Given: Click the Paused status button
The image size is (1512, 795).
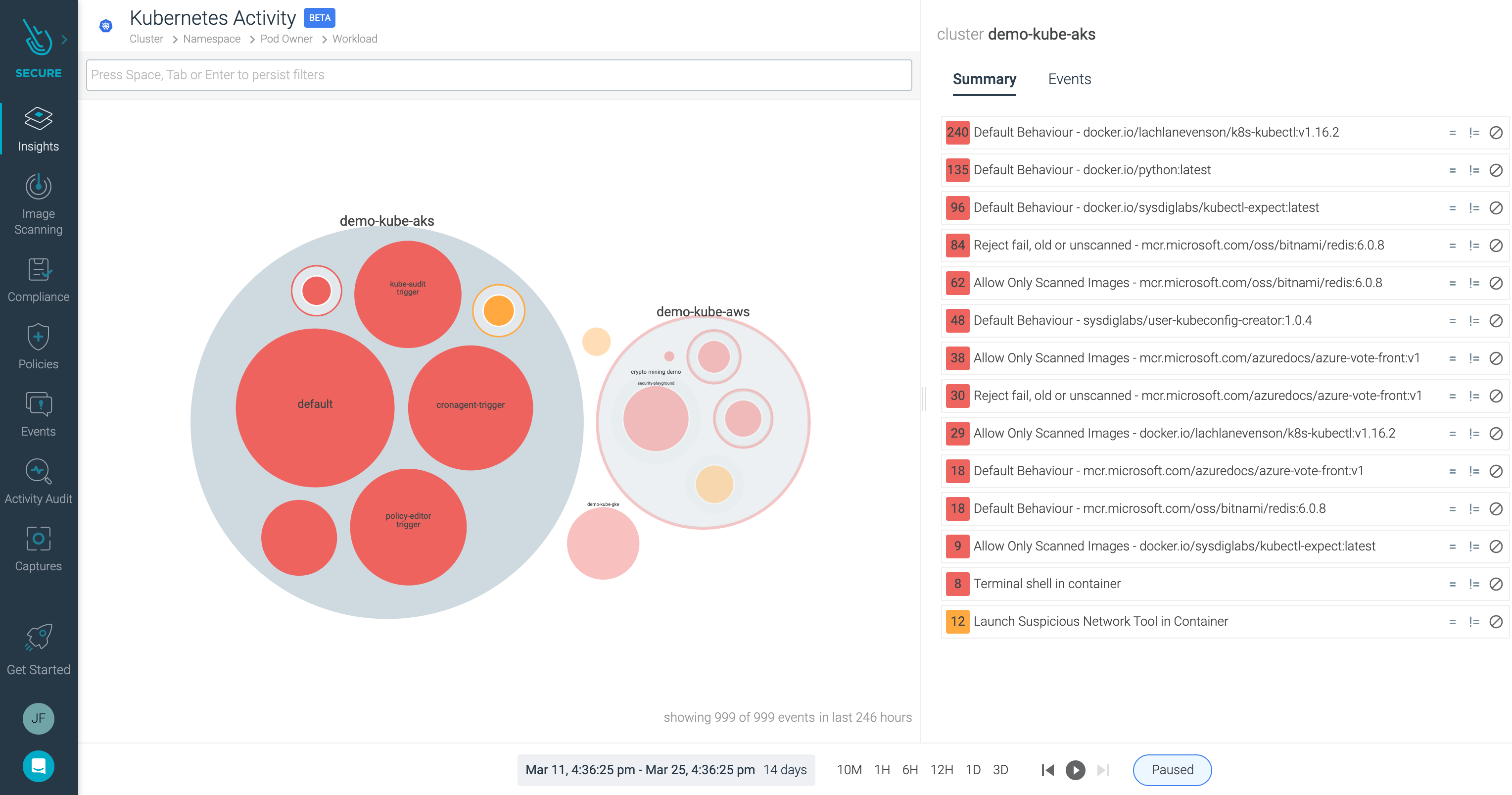Looking at the screenshot, I should pyautogui.click(x=1172, y=770).
